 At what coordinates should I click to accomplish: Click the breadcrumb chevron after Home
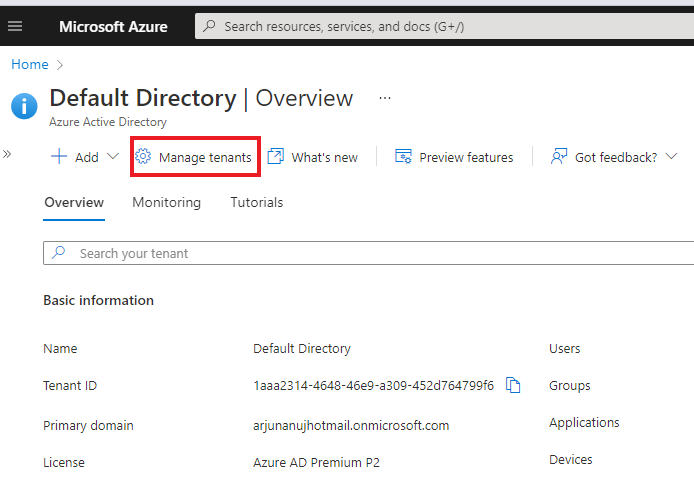pos(60,65)
